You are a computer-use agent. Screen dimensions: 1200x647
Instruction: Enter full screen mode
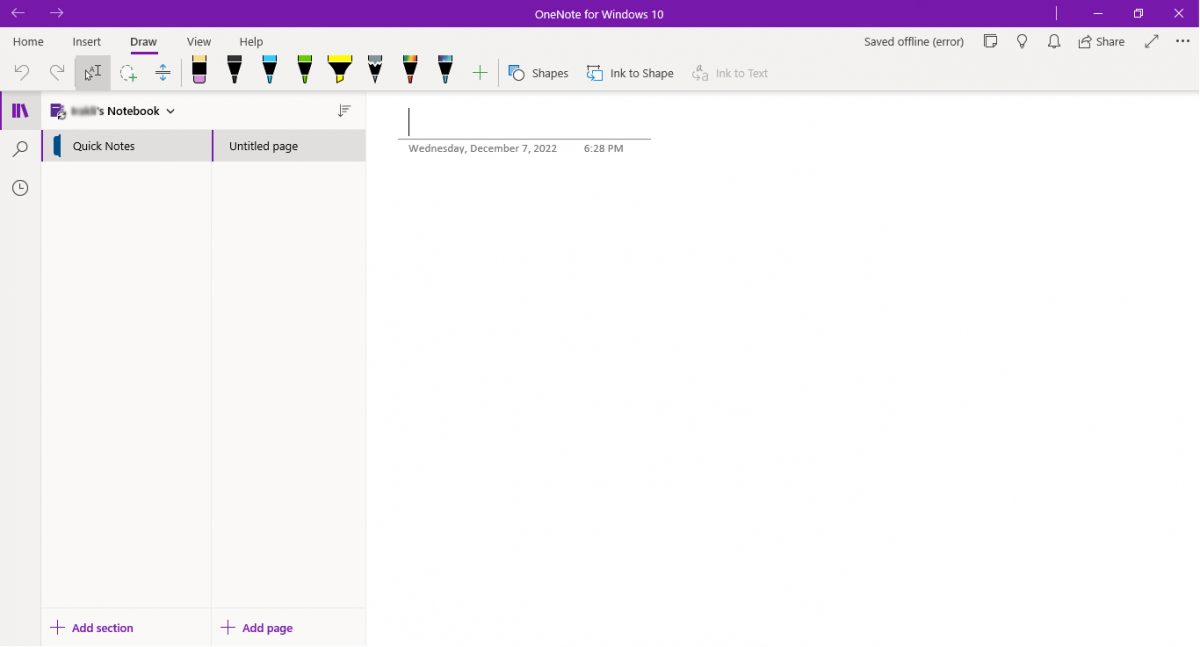tap(1152, 42)
